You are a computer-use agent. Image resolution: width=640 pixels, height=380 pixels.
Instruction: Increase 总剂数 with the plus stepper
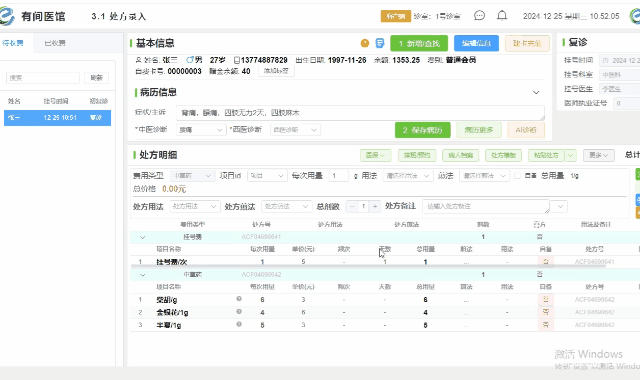pos(375,207)
